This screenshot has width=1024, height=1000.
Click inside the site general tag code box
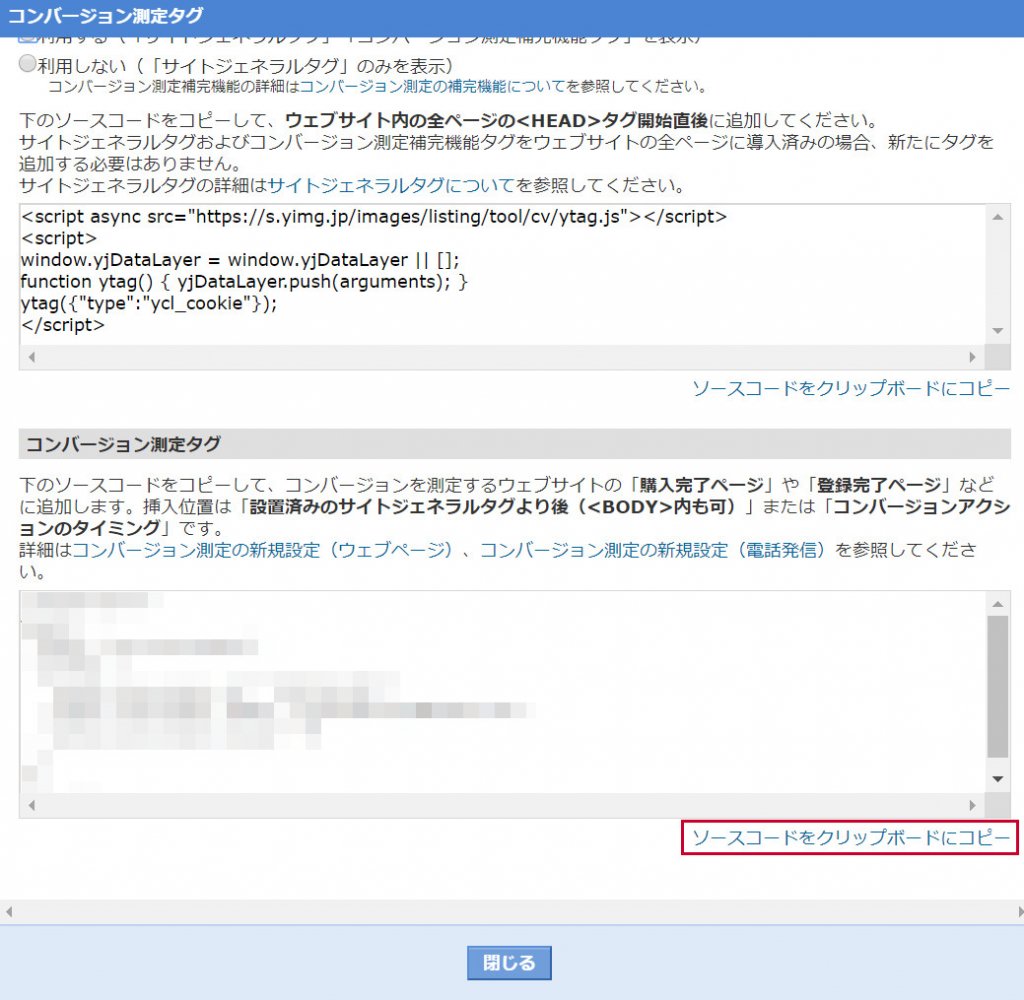click(x=502, y=274)
